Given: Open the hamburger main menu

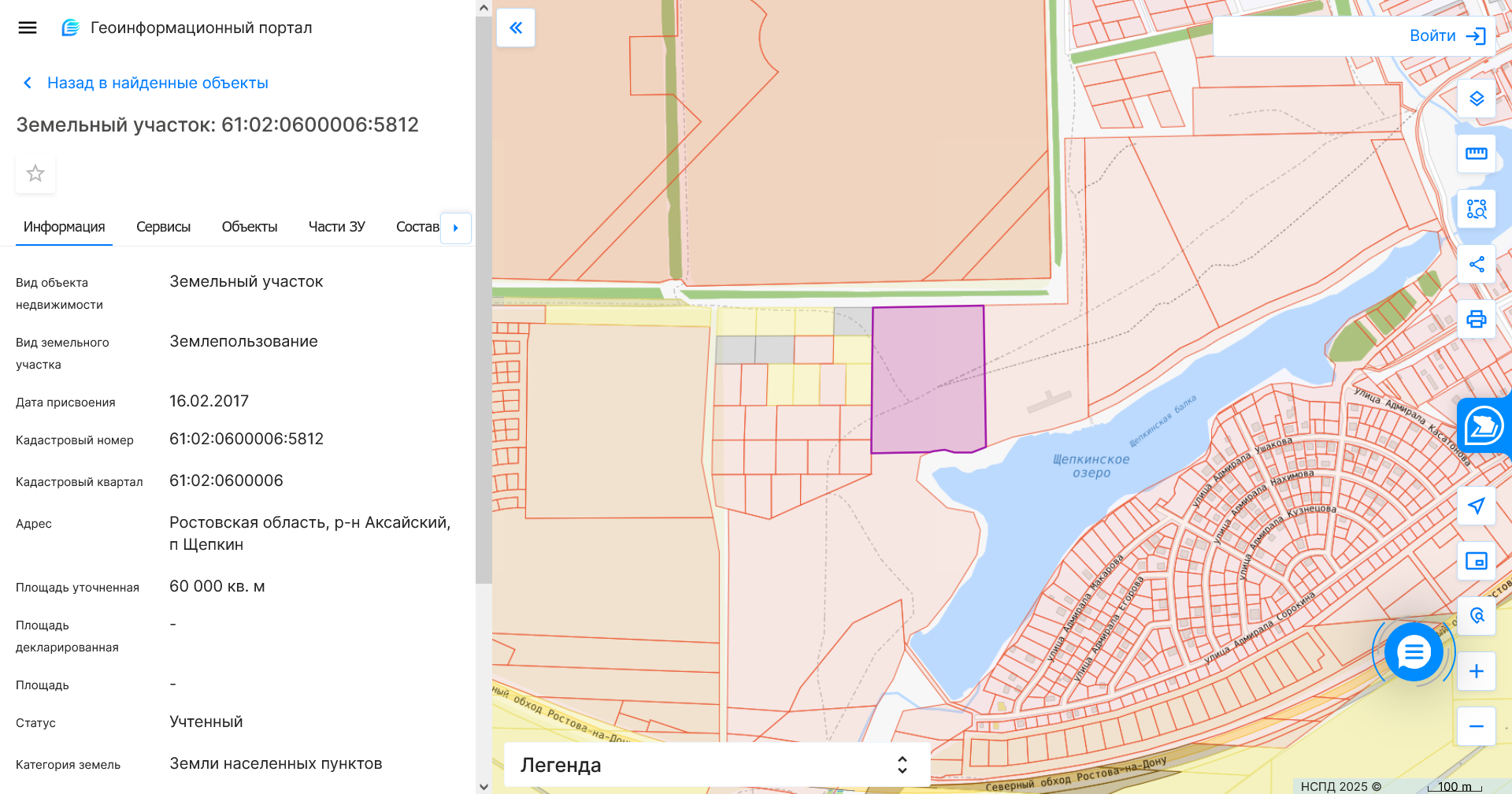Looking at the screenshot, I should click(x=28, y=28).
